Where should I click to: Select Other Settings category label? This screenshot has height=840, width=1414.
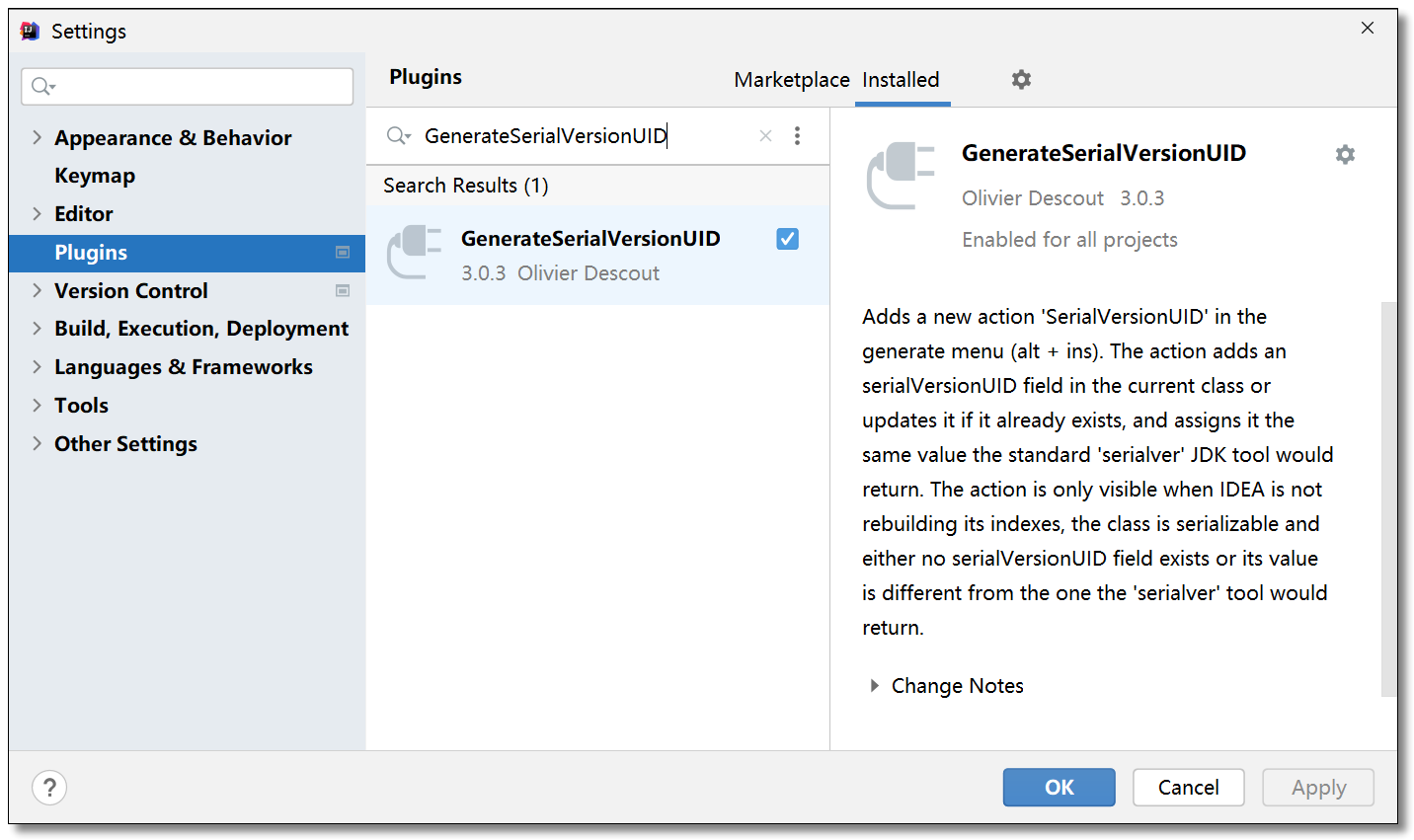pos(125,444)
